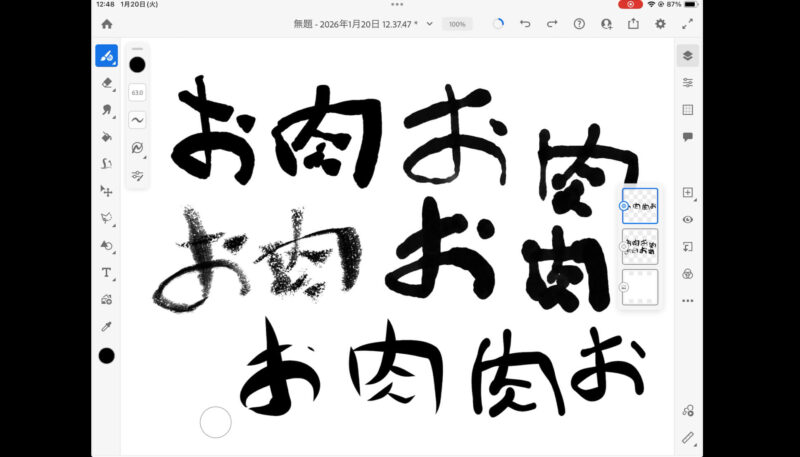Select the Move and Transform tool
Viewport: 800px width, 457px height.
coord(107,191)
